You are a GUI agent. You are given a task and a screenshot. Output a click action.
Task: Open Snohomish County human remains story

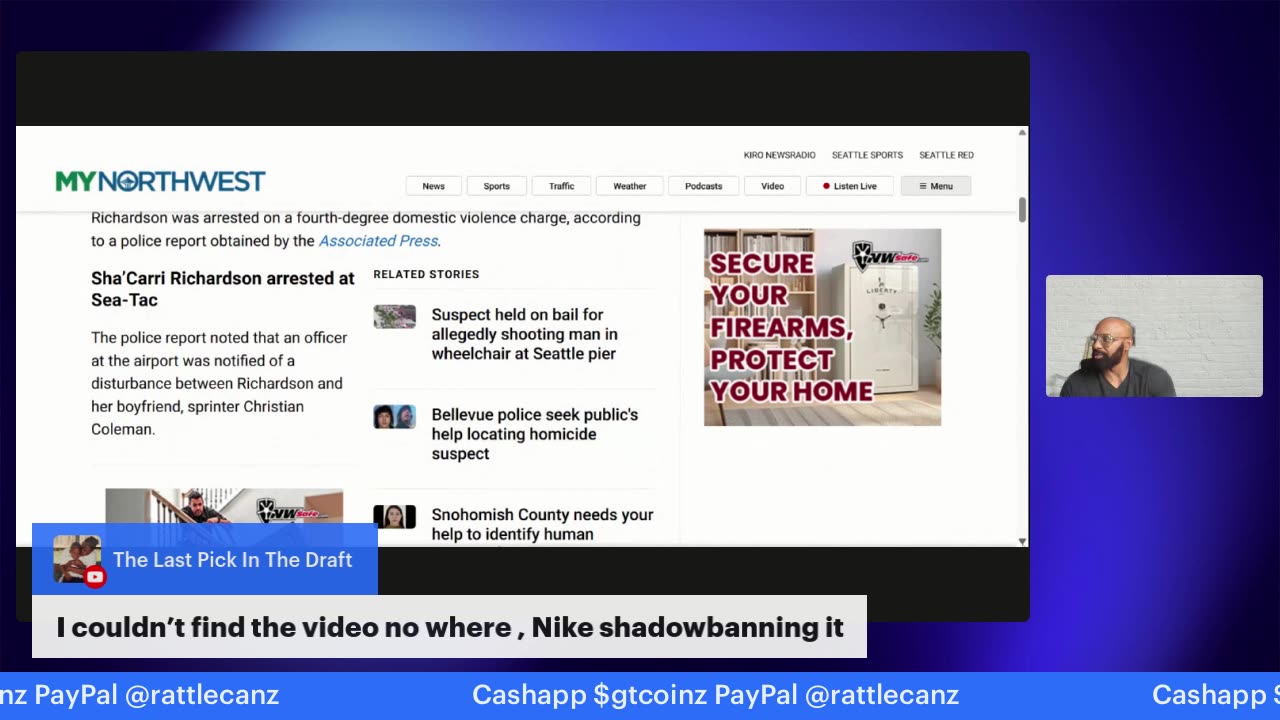point(542,524)
